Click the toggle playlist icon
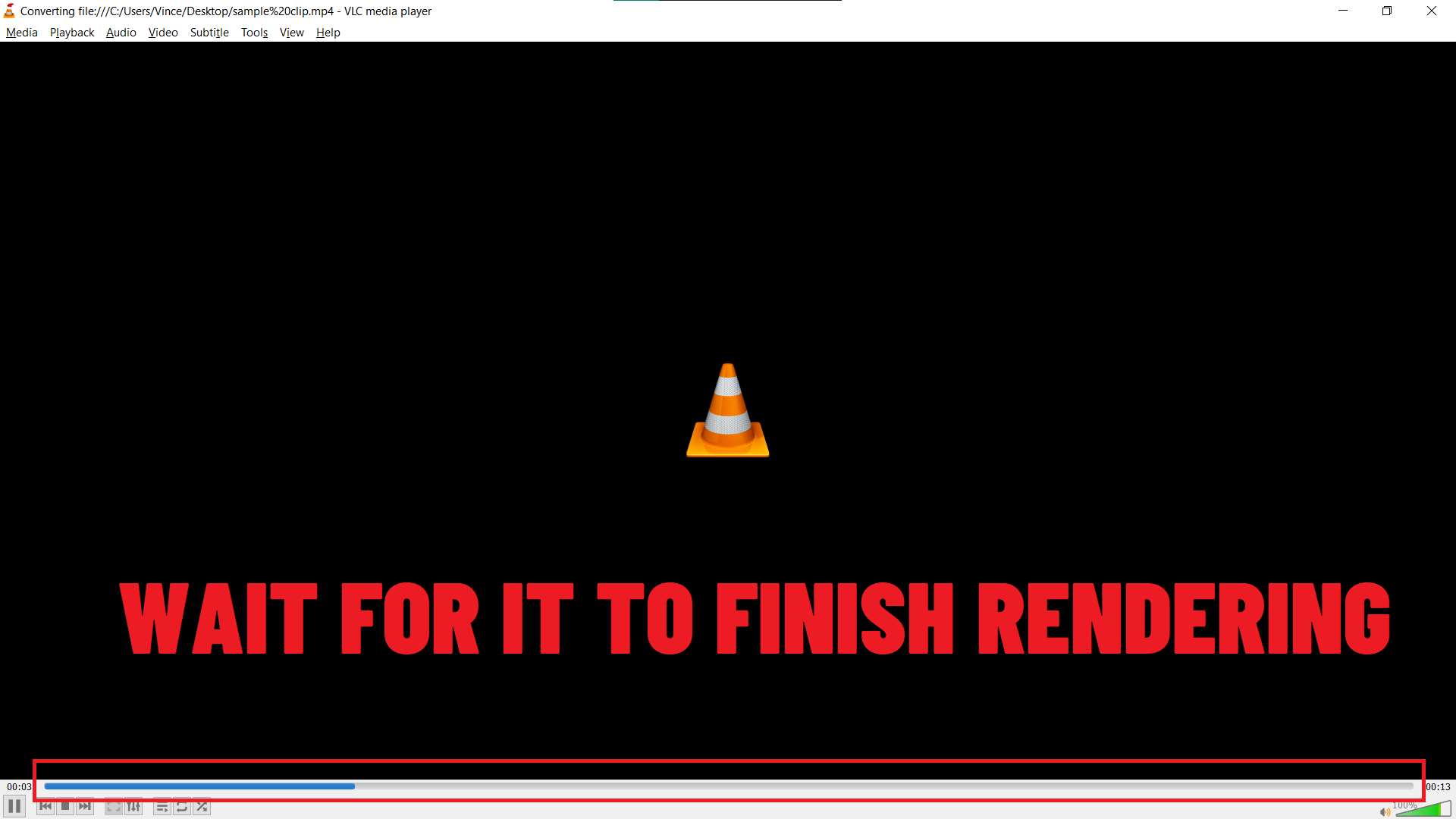 click(161, 807)
